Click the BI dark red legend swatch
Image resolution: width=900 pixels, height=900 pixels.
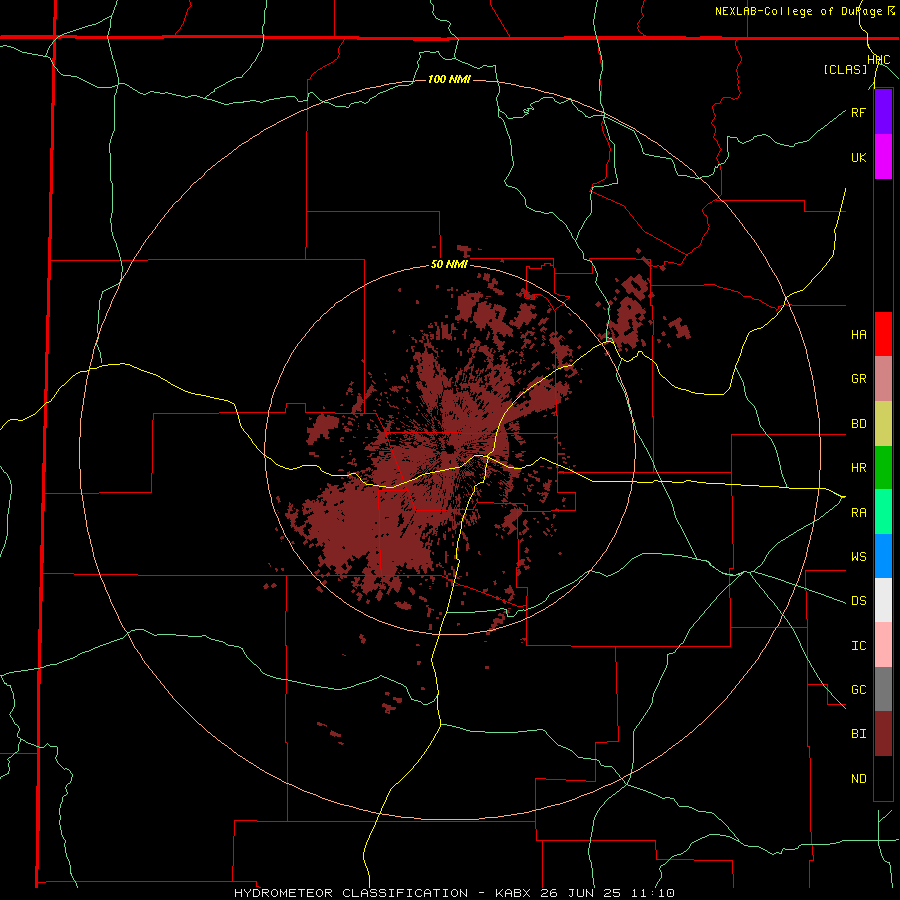tap(883, 734)
